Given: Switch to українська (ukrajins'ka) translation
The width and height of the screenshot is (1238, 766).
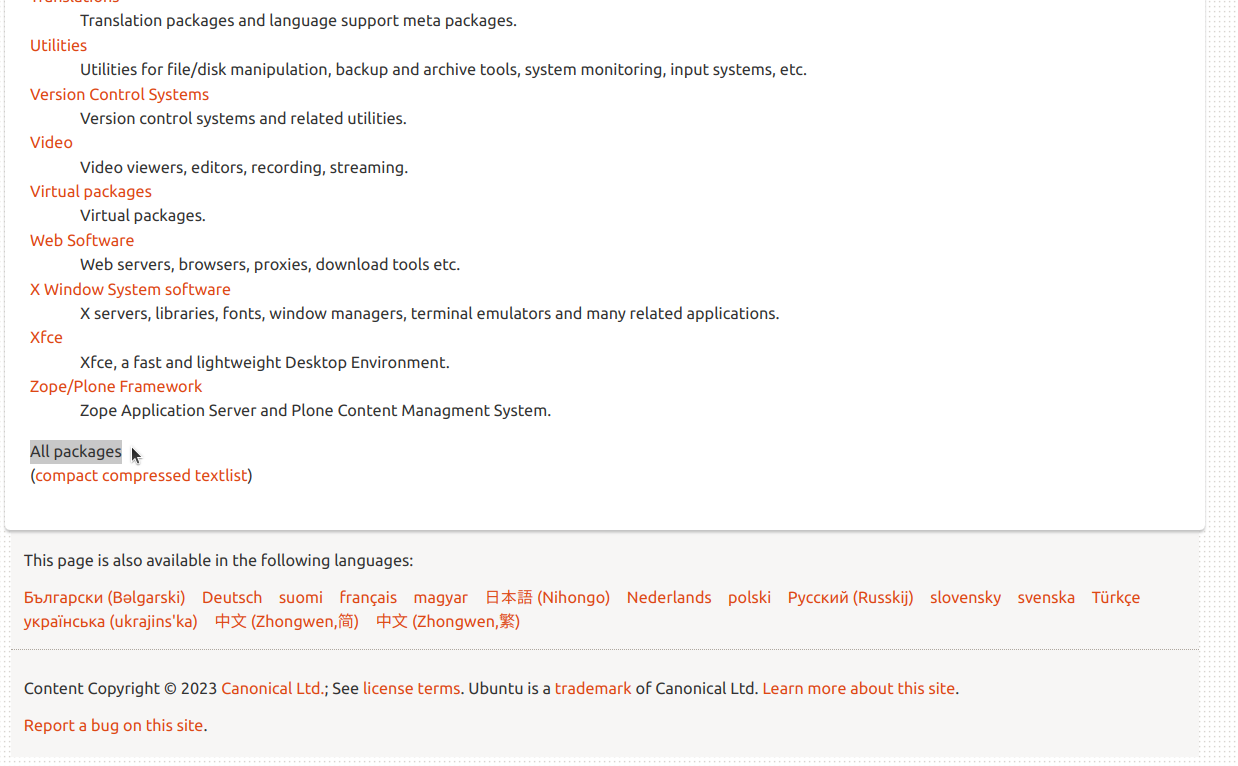Looking at the screenshot, I should tap(111, 621).
